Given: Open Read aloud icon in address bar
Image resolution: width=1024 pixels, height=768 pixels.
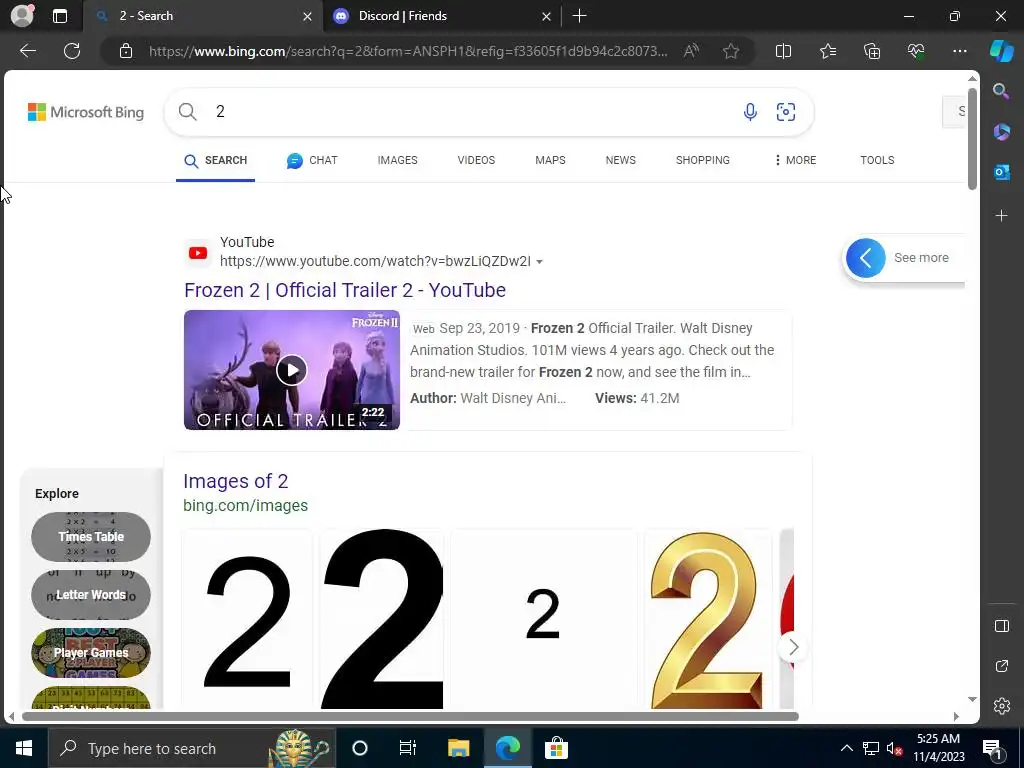Looking at the screenshot, I should (691, 51).
